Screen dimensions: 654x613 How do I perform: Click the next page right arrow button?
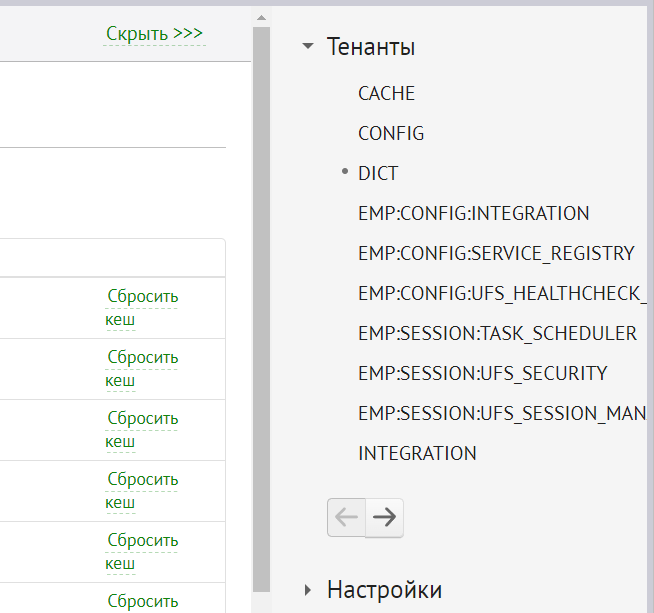point(384,517)
